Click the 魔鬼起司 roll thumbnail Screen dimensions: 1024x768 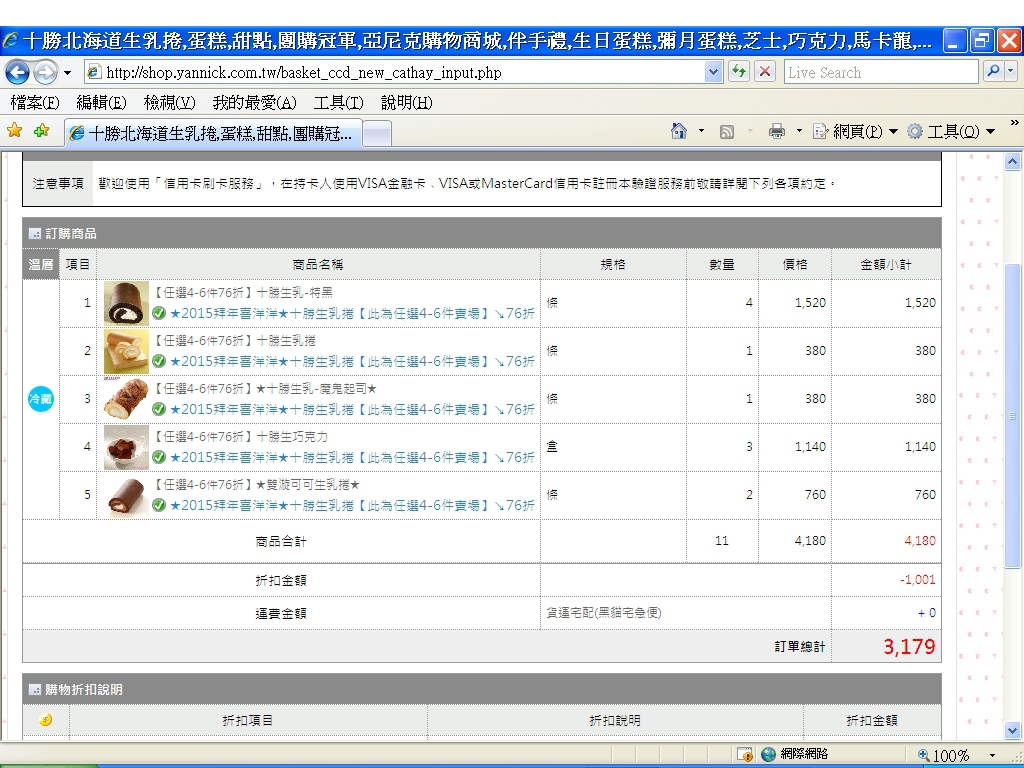[x=126, y=399]
